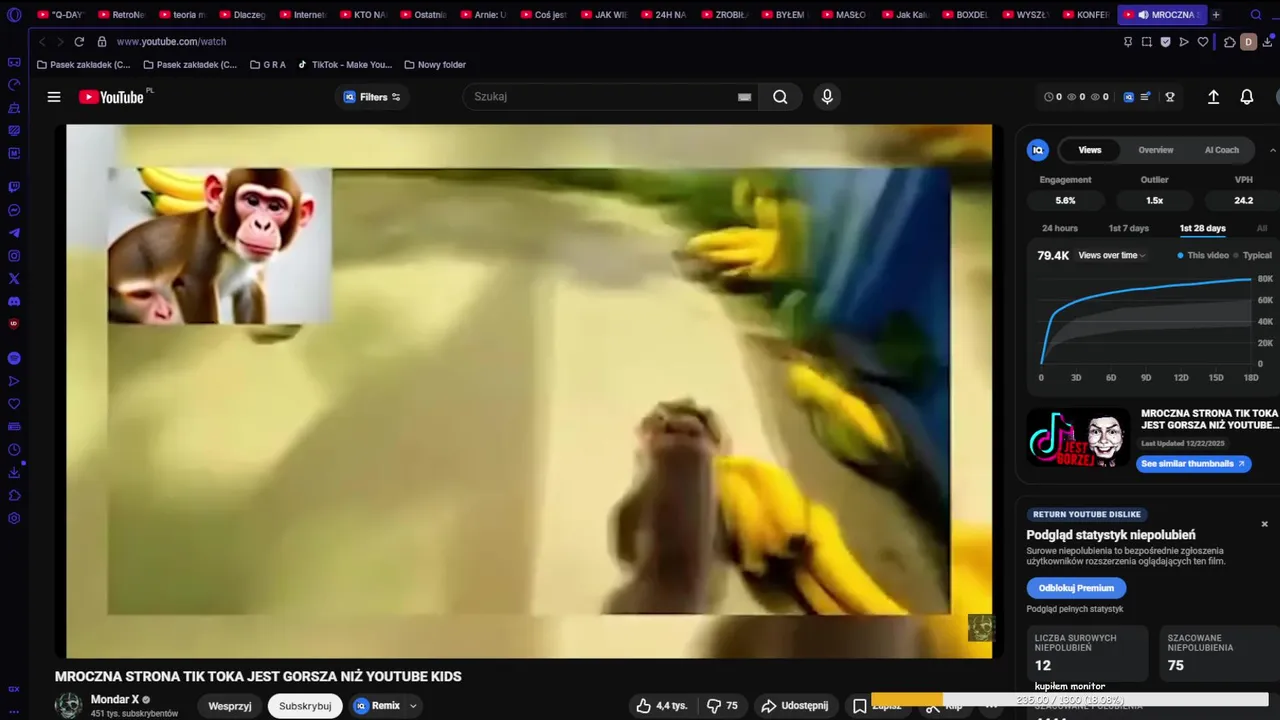Click the browser extensions puzzle icon

pos(1230,42)
